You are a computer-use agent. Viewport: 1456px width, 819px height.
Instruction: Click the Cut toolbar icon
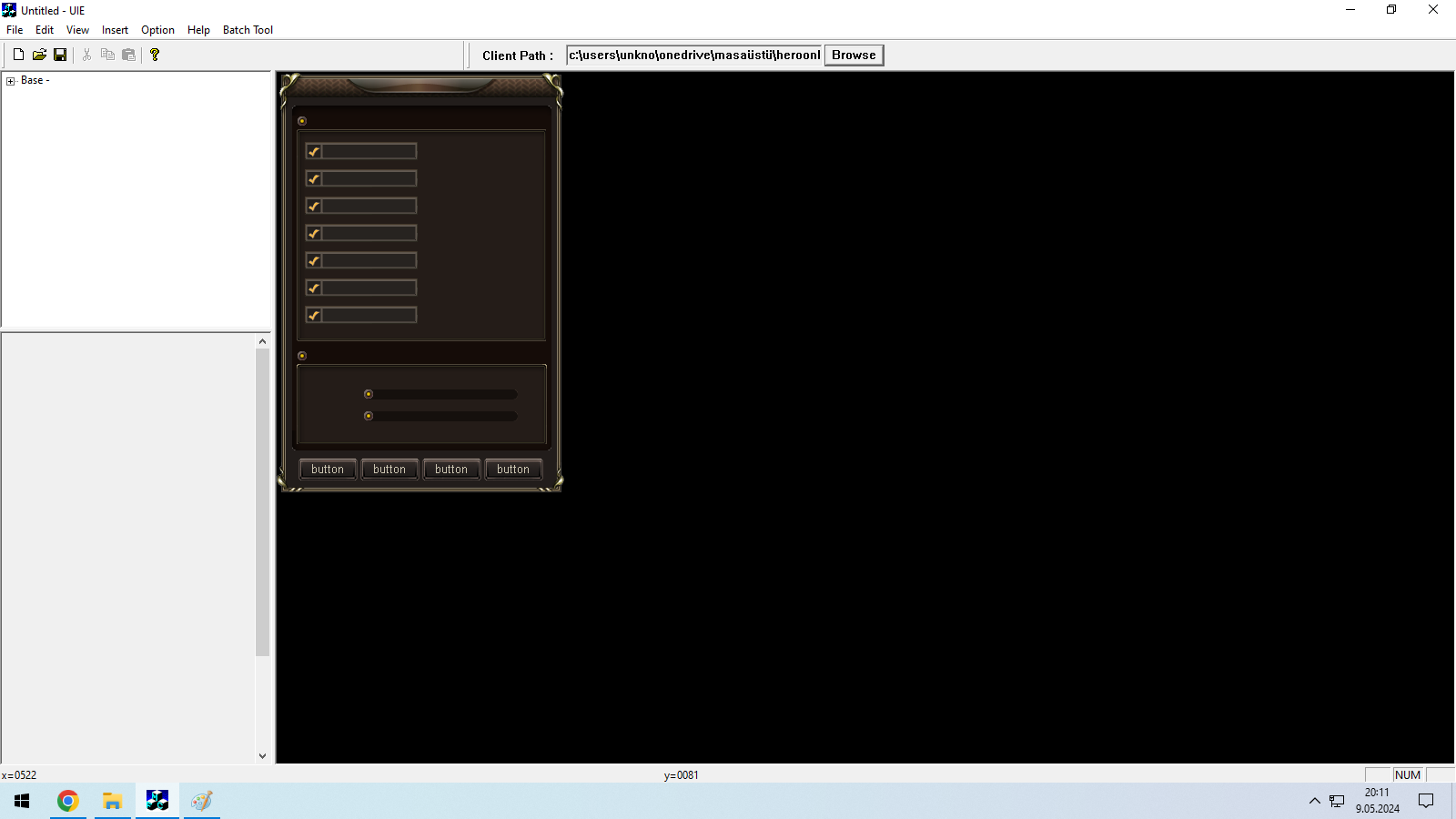point(86,55)
